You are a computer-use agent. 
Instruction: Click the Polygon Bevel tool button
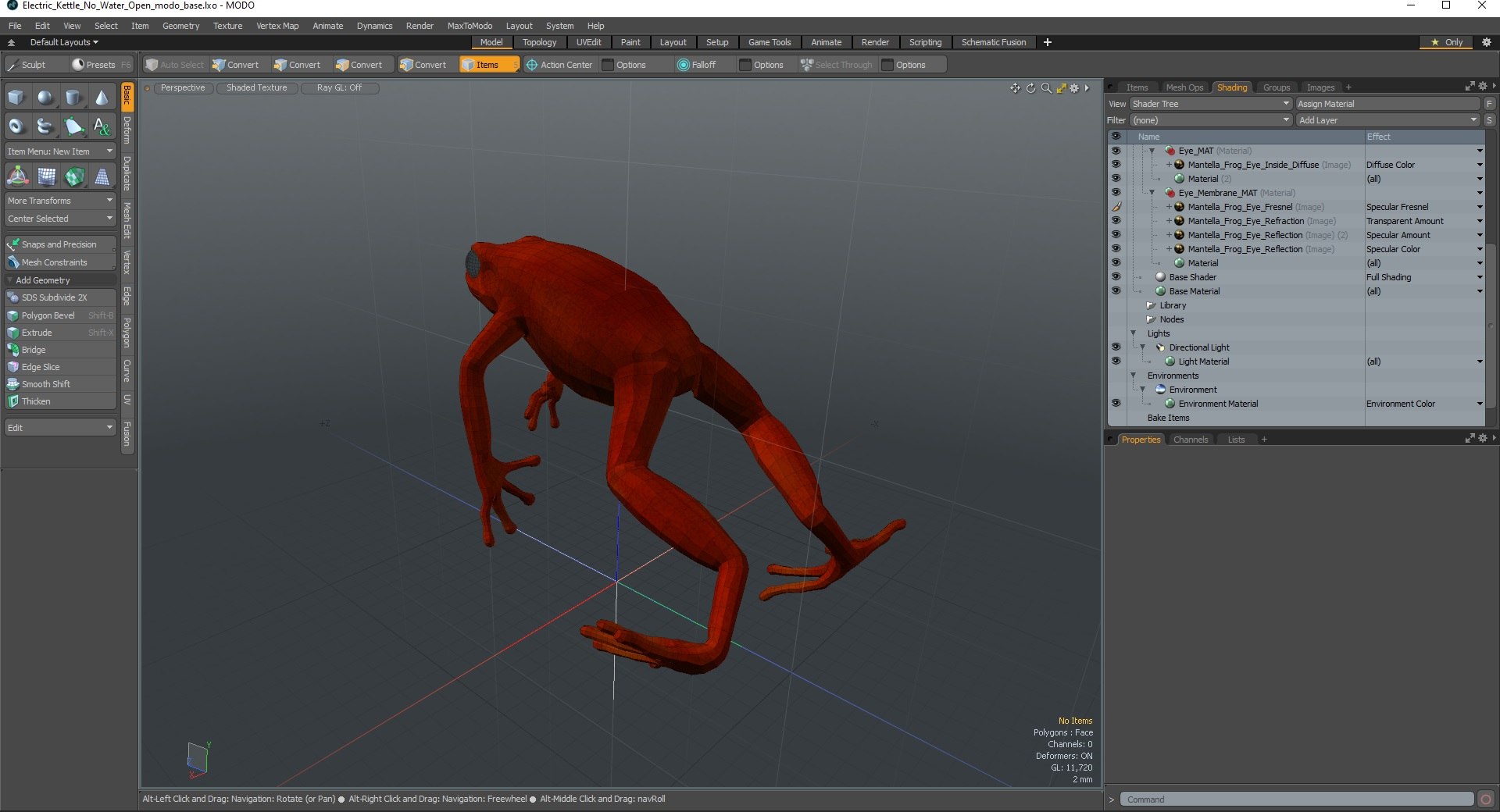(x=60, y=315)
